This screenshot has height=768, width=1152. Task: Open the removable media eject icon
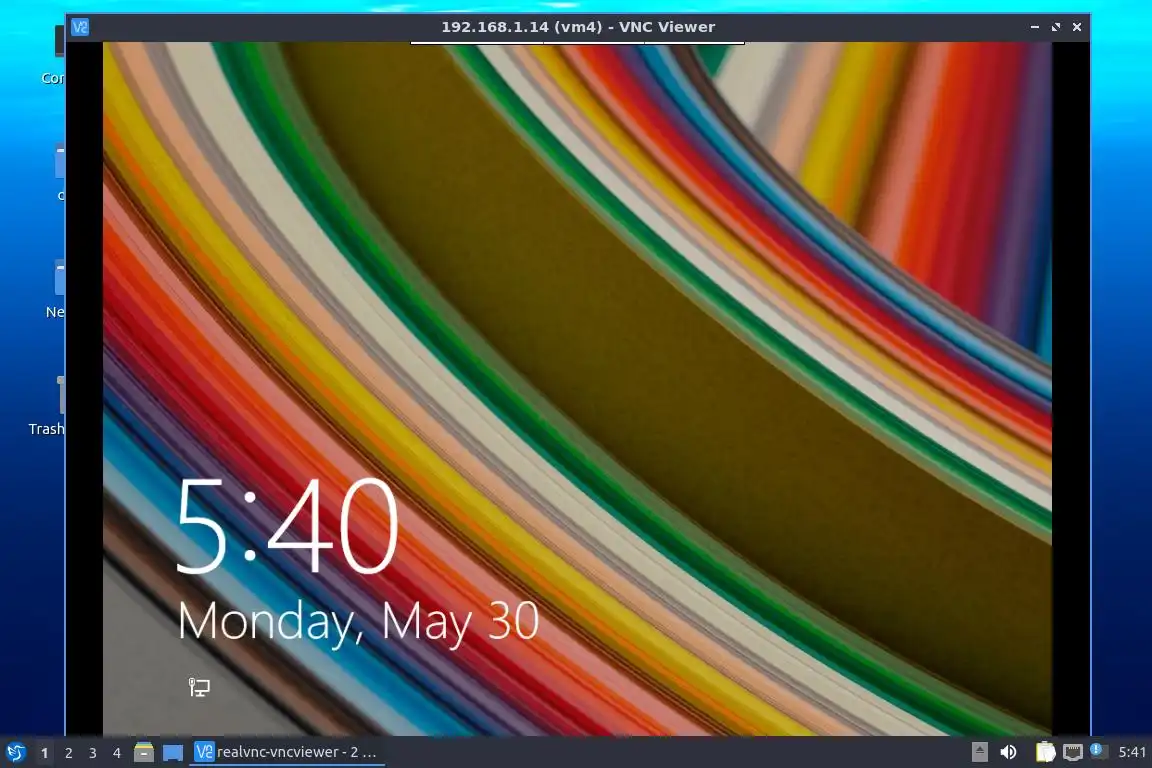coord(979,752)
